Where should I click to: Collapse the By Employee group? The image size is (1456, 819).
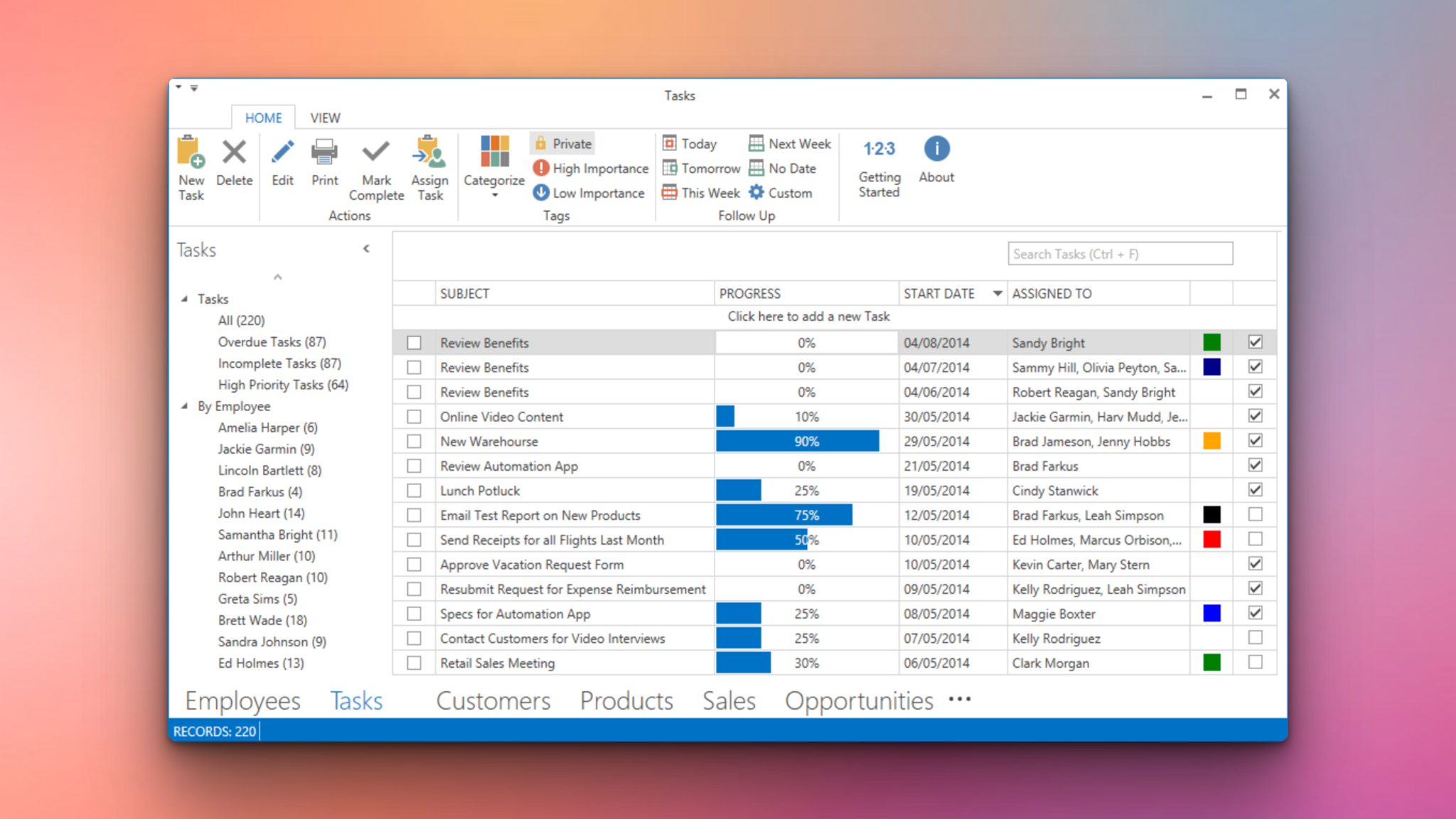point(185,406)
